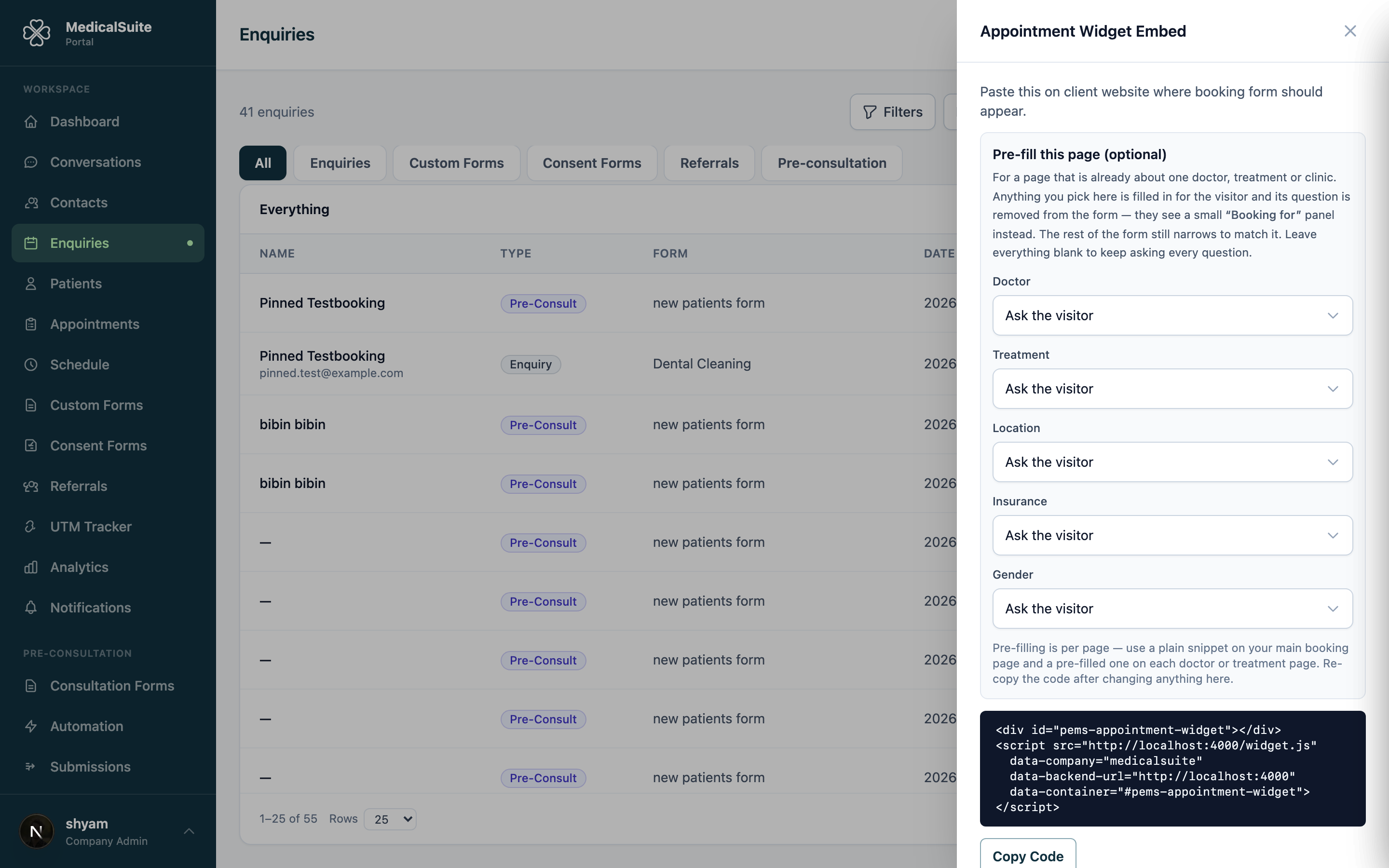Click the Patients person icon
The image size is (1389, 868).
click(31, 284)
